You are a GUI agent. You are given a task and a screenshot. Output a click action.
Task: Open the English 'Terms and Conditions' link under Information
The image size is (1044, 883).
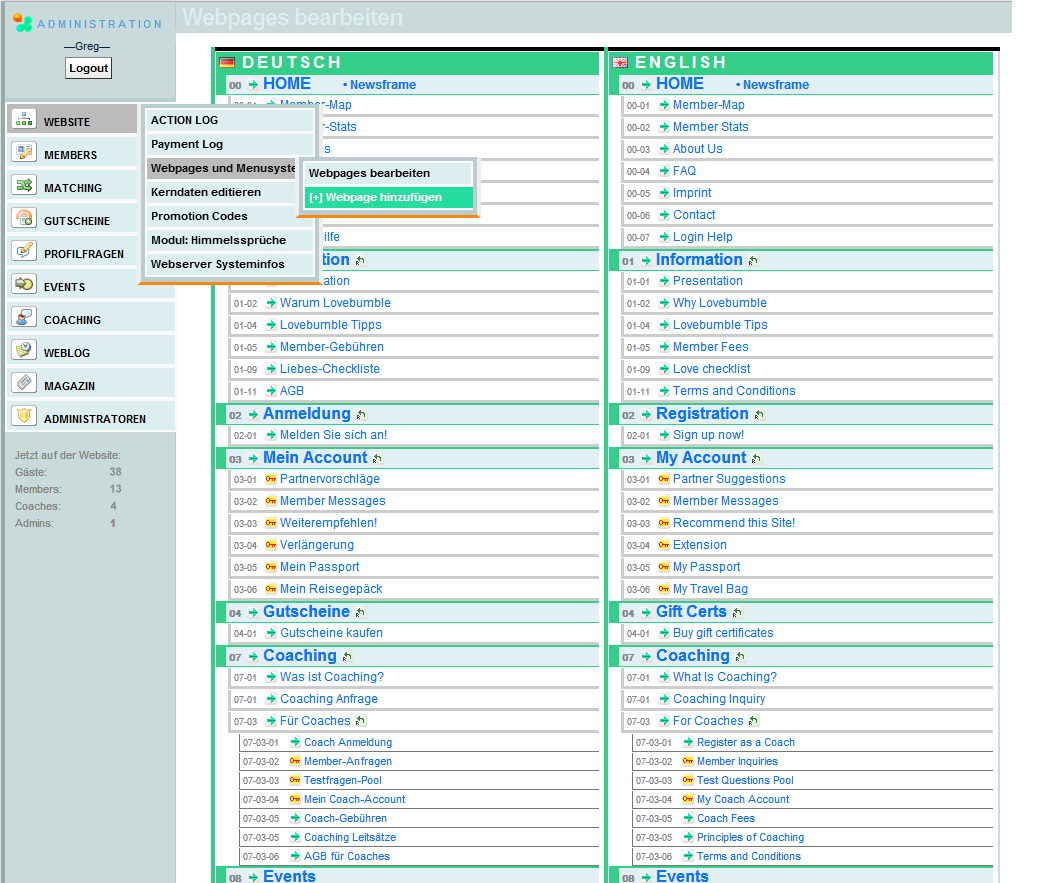[x=734, y=391]
